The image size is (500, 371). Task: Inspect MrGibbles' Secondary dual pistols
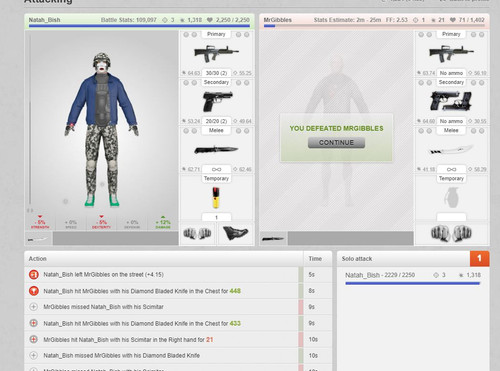tap(451, 101)
